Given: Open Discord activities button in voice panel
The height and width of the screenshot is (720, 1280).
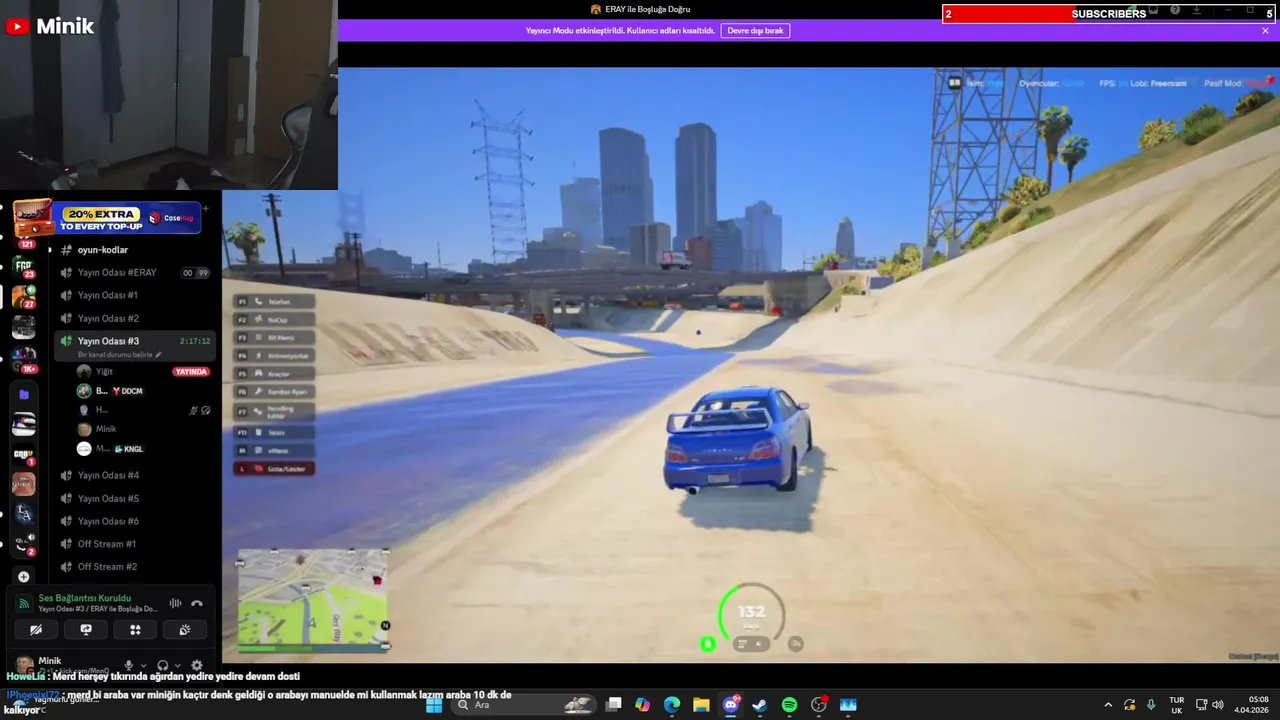Looking at the screenshot, I should click(x=135, y=630).
